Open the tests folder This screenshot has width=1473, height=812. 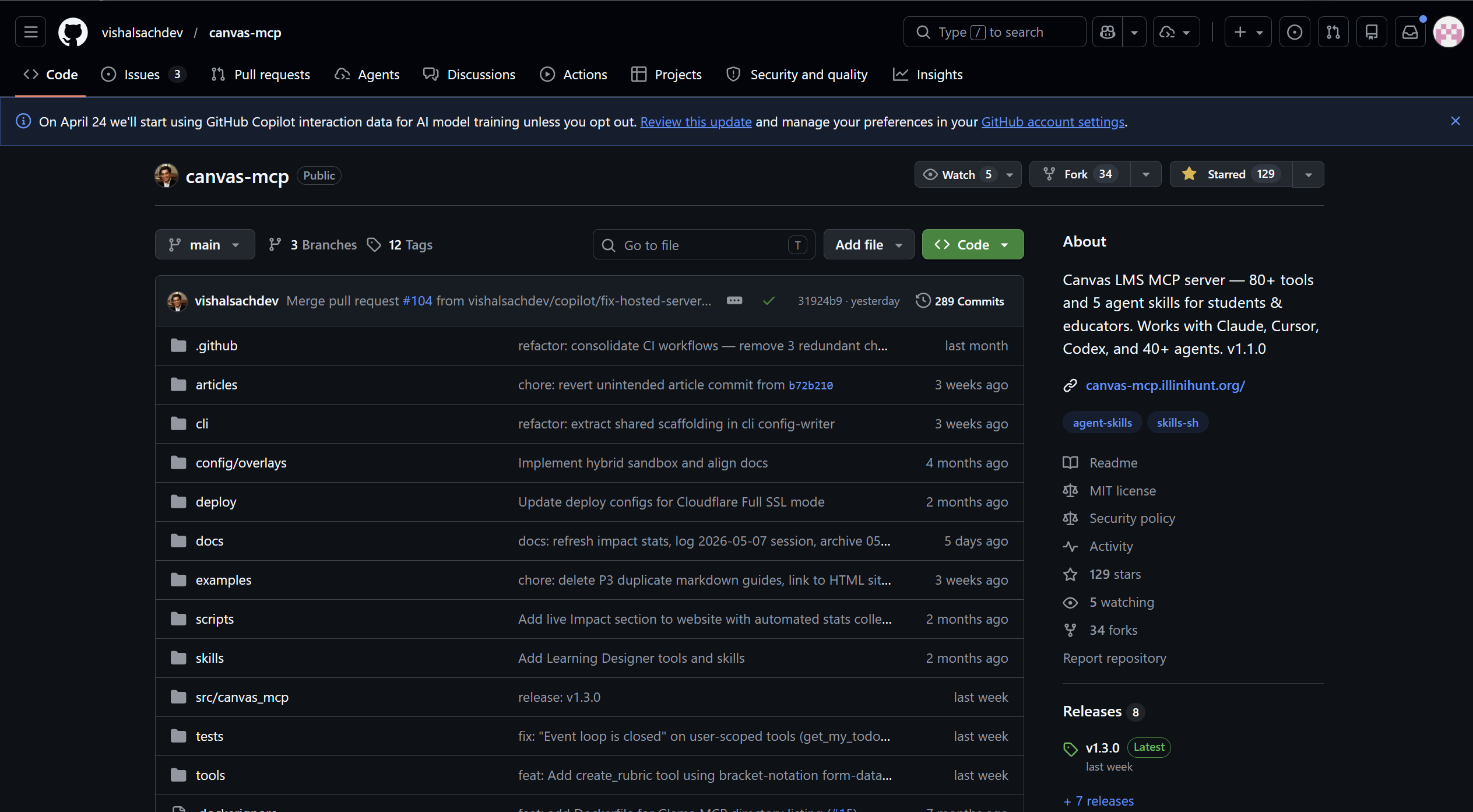coord(209,736)
